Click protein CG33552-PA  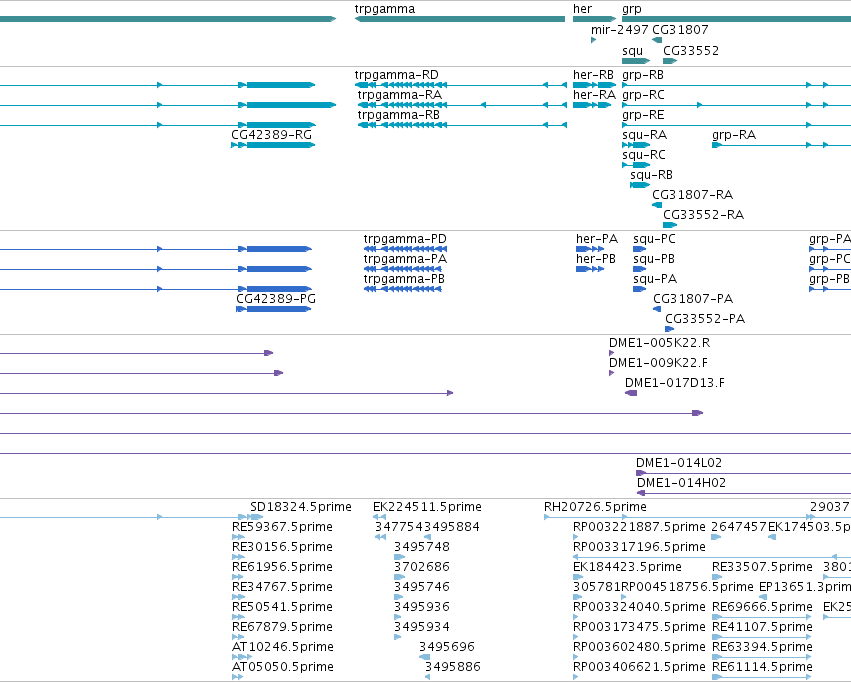[x=705, y=319]
